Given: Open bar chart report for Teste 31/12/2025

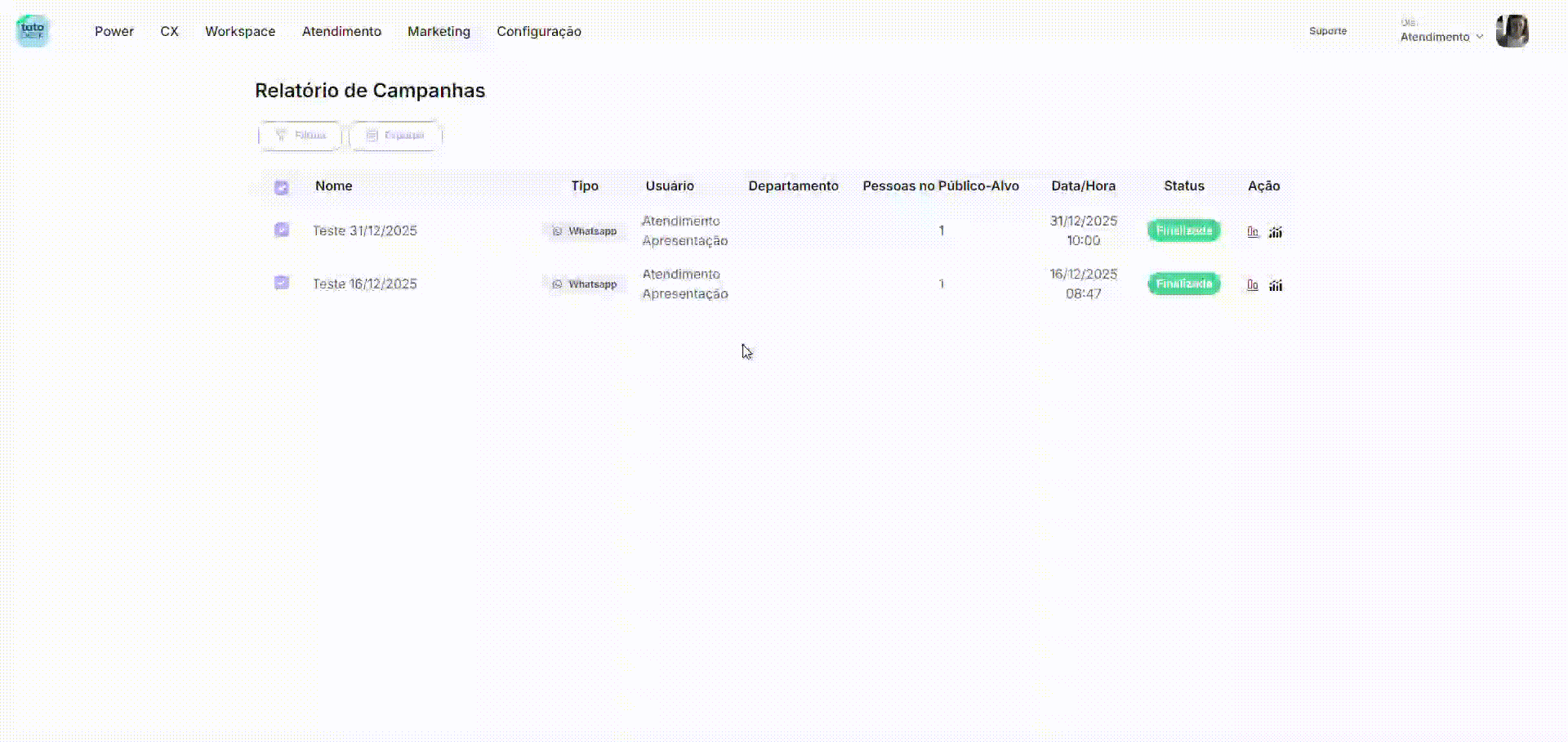Looking at the screenshot, I should click(1253, 232).
